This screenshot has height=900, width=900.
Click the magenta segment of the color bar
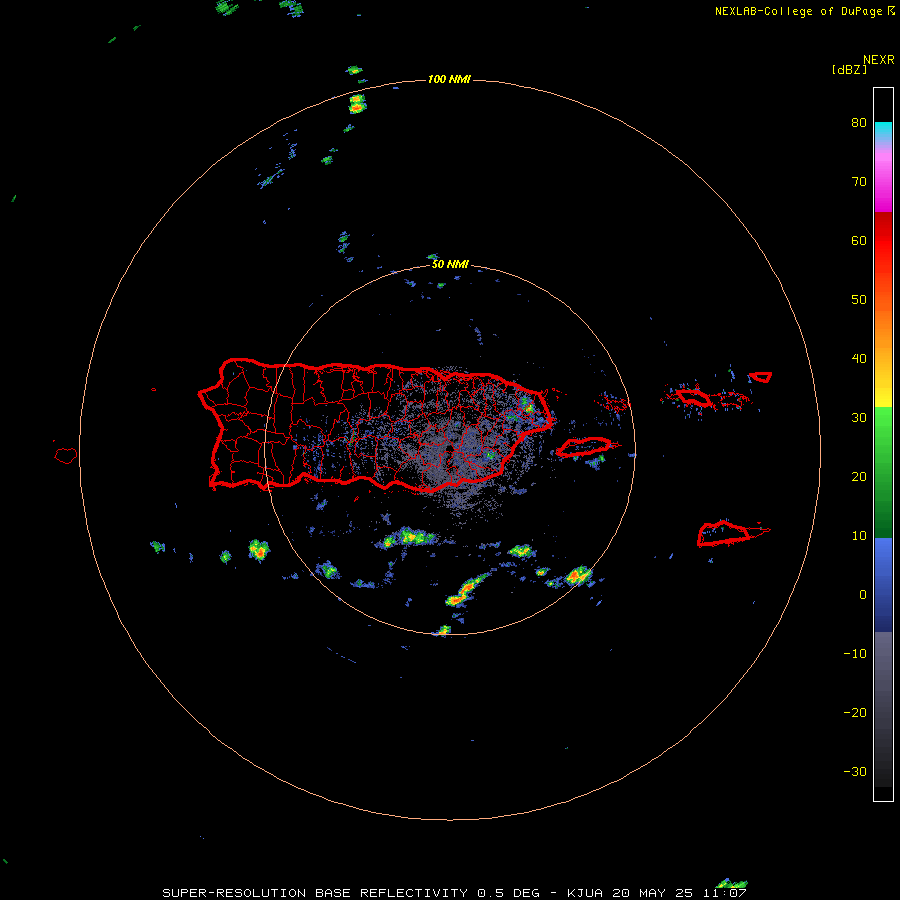883,181
